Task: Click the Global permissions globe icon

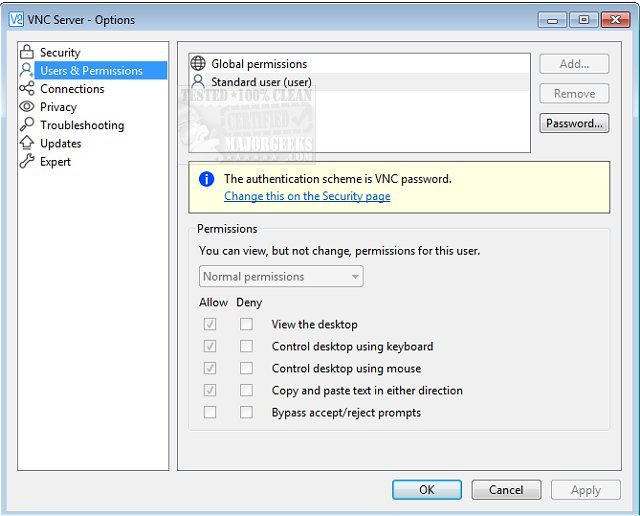Action: 198,64
